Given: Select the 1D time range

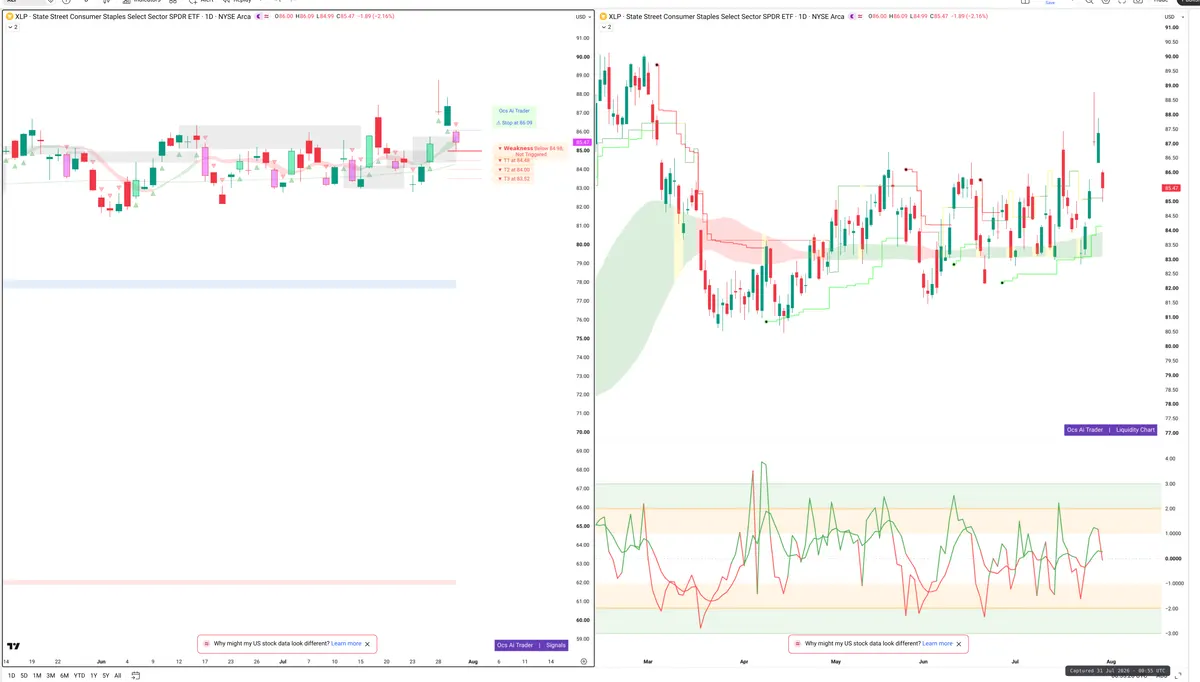Looking at the screenshot, I should (x=10, y=676).
